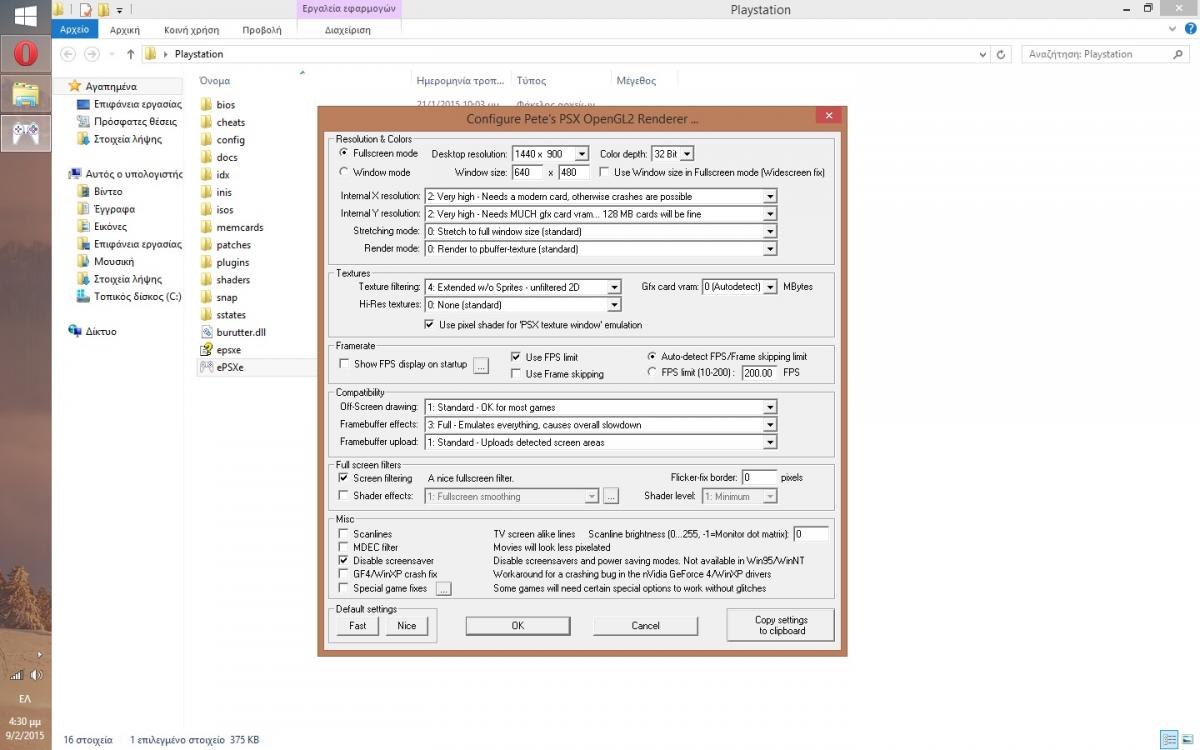Open Βίντεο in sidebar

(x=100, y=191)
